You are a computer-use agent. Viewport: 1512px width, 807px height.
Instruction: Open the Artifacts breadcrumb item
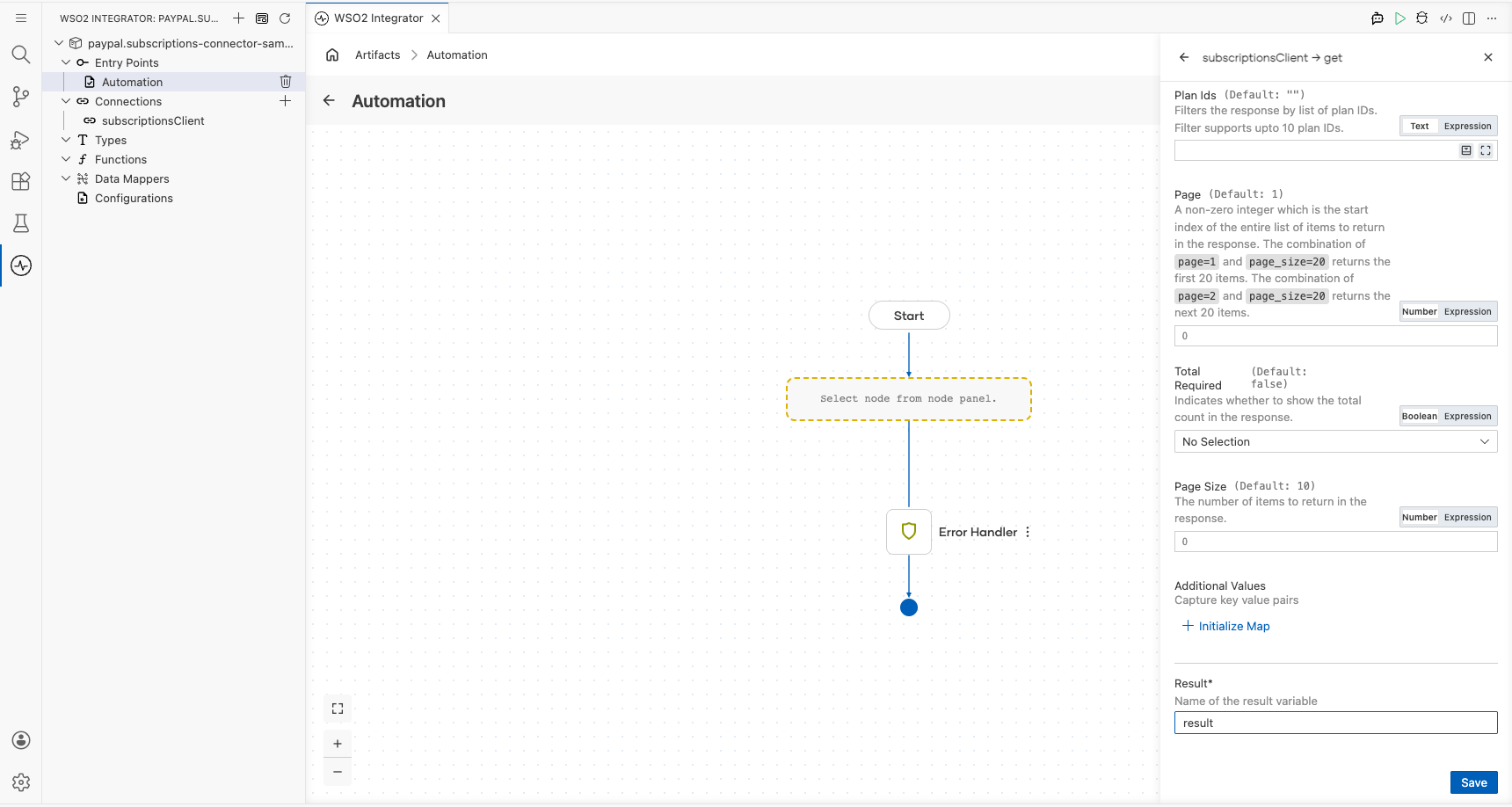[x=378, y=55]
